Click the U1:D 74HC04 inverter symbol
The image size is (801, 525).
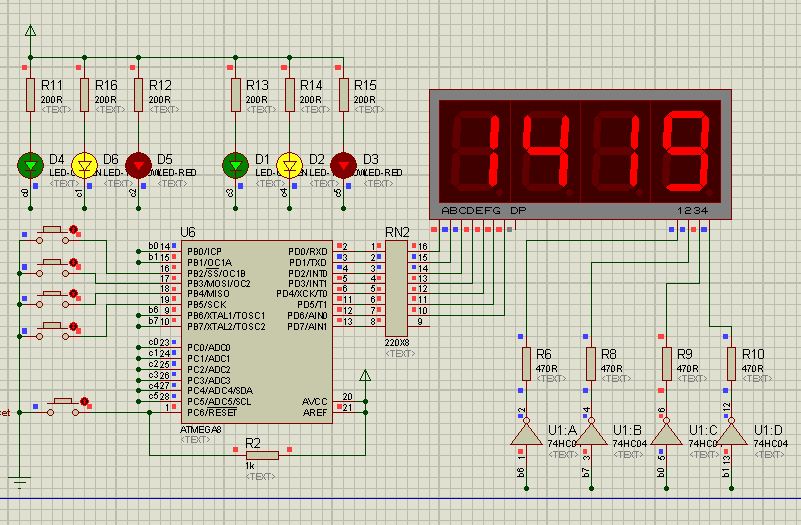tap(731, 434)
